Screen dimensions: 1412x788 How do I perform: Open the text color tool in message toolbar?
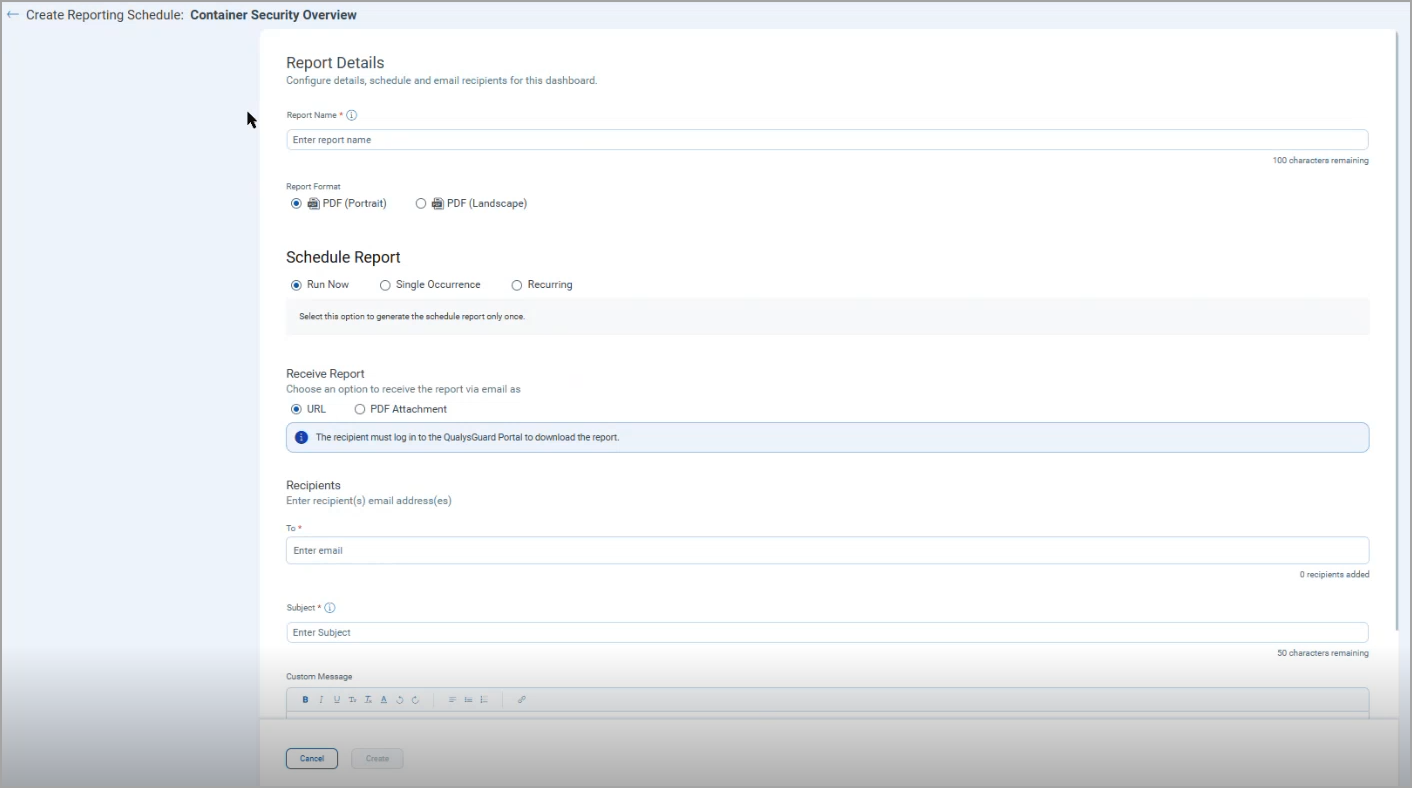[383, 700]
